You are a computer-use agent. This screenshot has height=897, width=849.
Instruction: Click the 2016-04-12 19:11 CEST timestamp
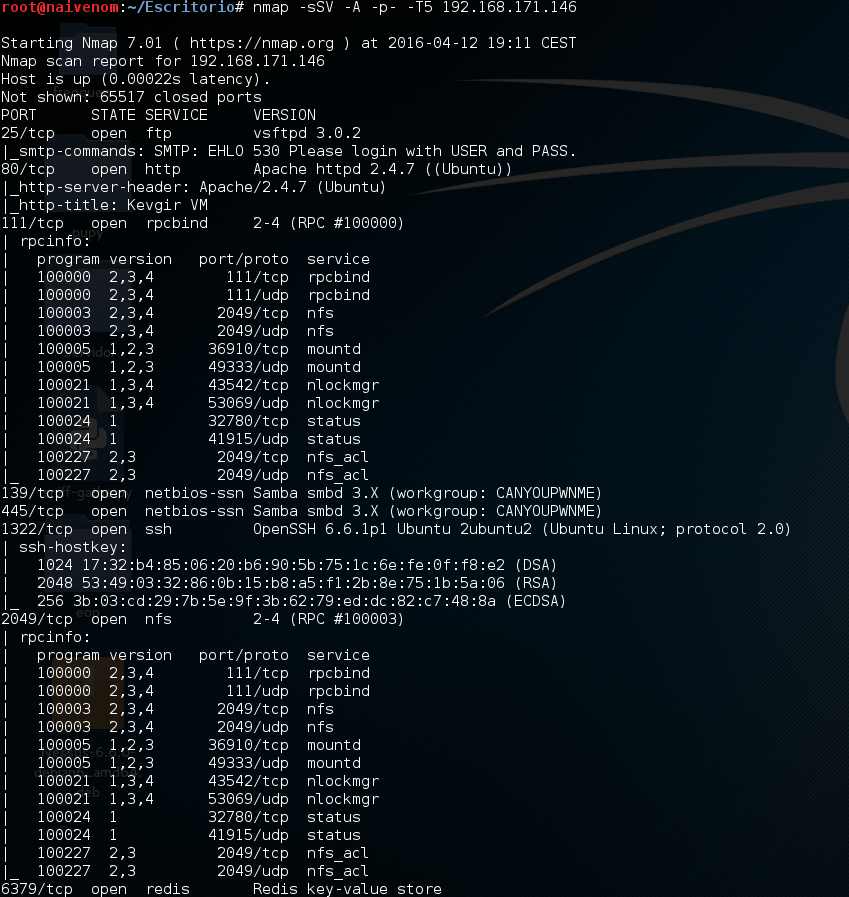click(482, 43)
